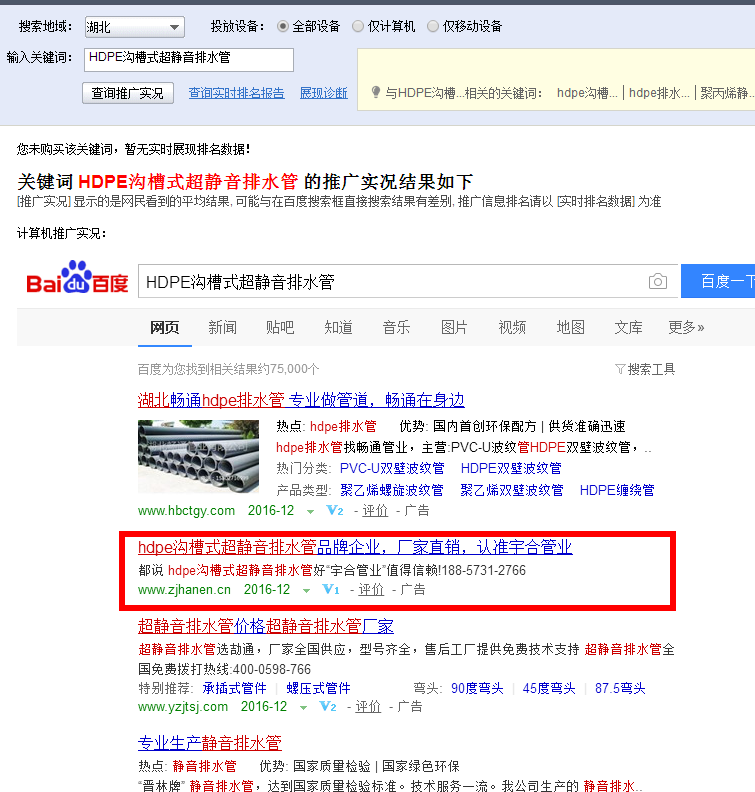Switch to the 文库 tab

coord(628,327)
